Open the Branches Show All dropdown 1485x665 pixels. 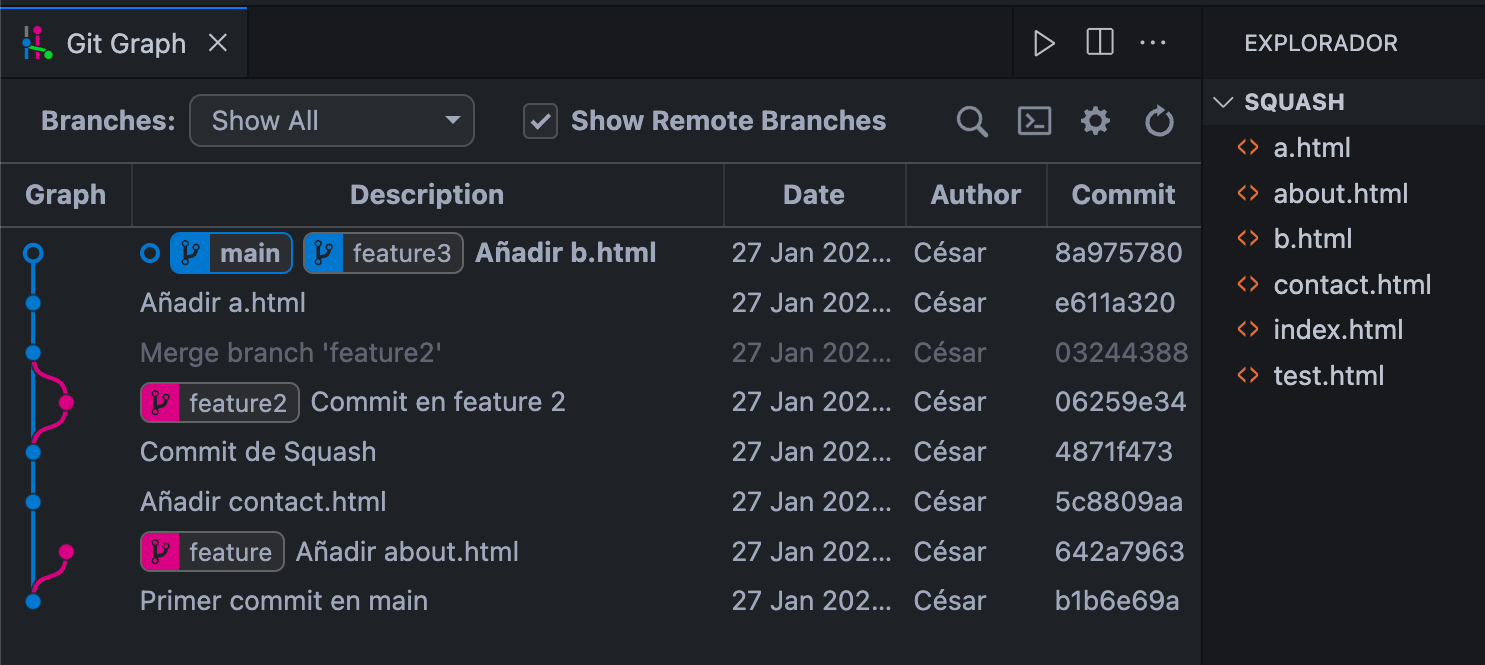[332, 121]
